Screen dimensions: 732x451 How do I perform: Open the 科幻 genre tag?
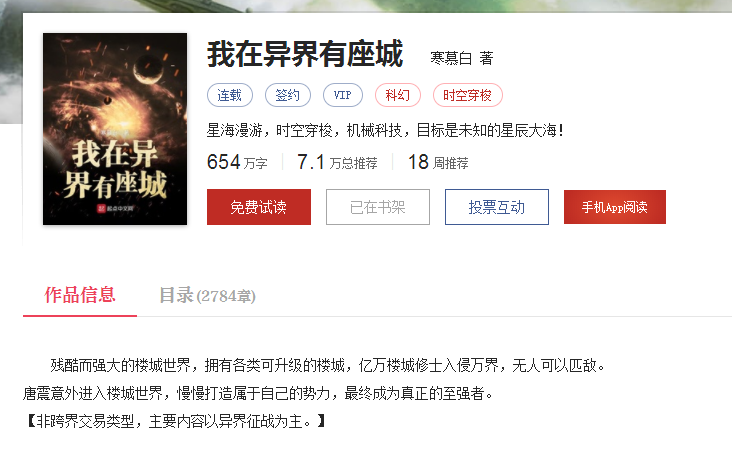coord(398,95)
